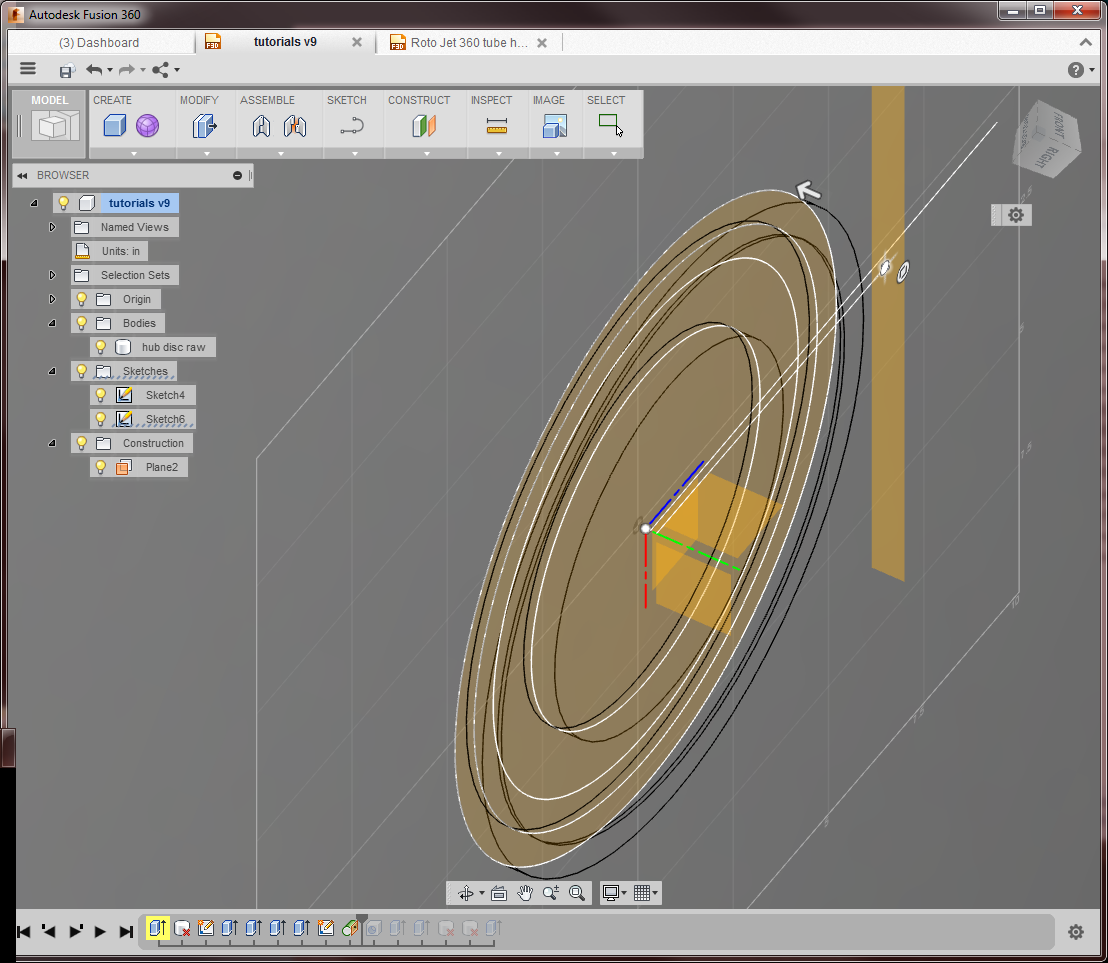
Task: Expand the Named Views folder
Action: click(52, 227)
